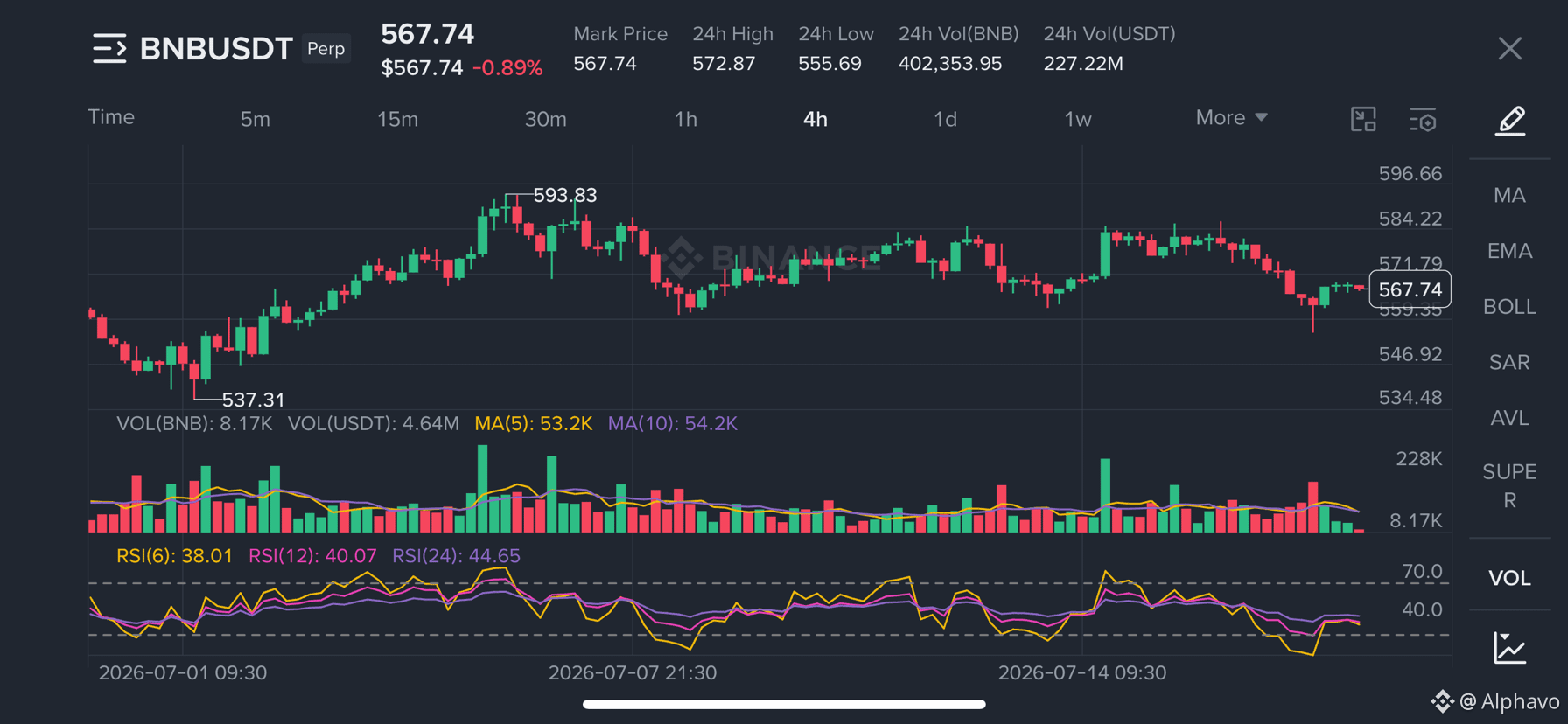The height and width of the screenshot is (724, 1568).
Task: Open the drawing tools pencil icon
Action: tap(1510, 120)
